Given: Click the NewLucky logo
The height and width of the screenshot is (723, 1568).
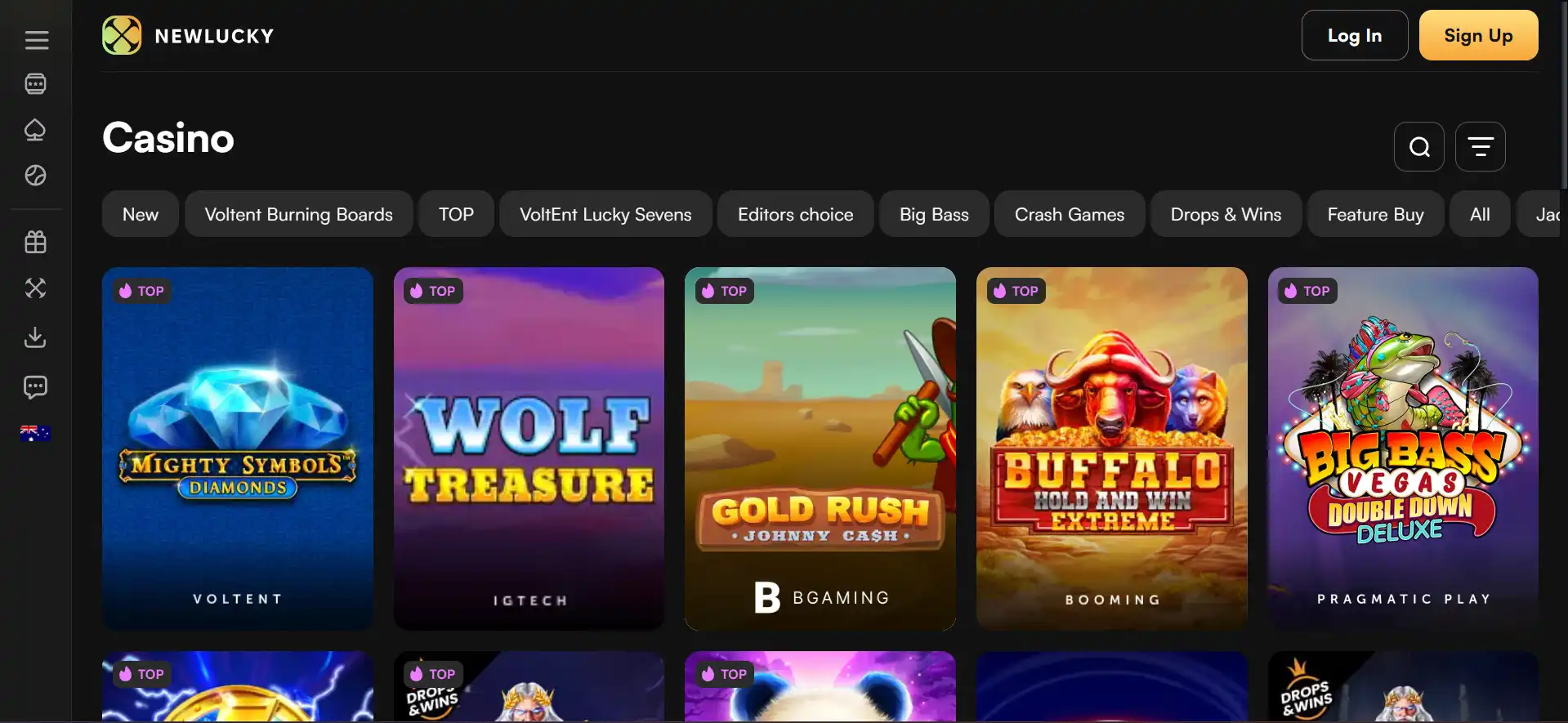Looking at the screenshot, I should (x=188, y=35).
